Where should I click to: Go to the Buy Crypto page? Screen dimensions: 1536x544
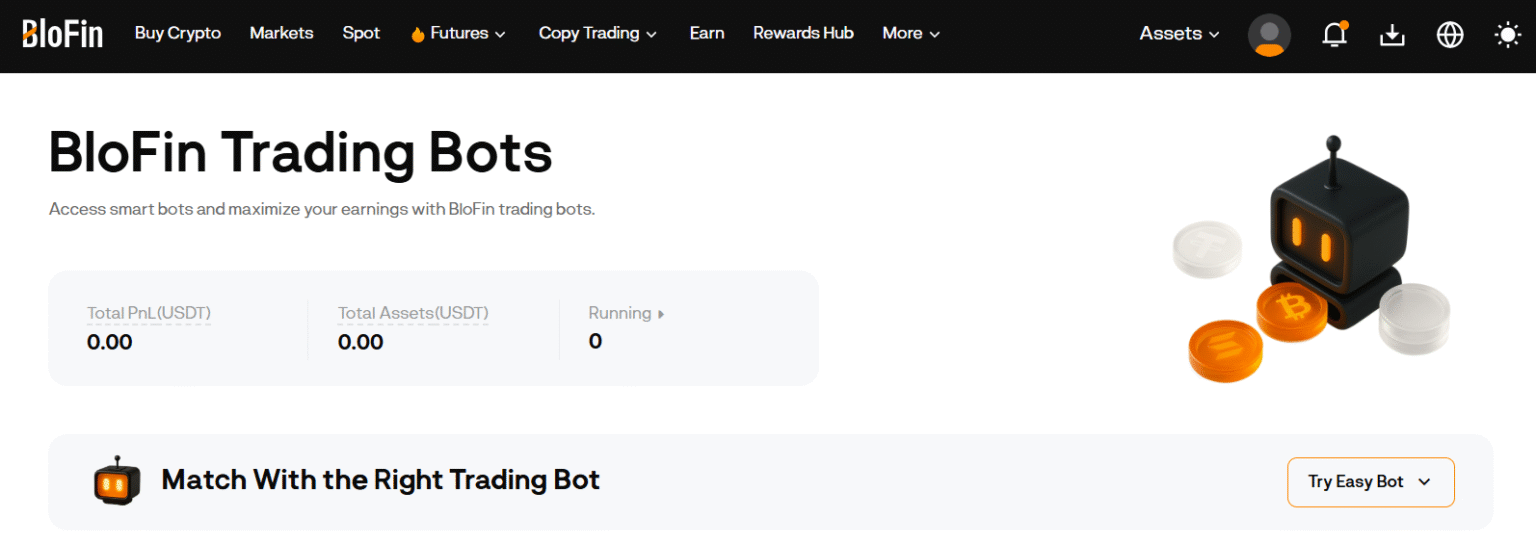(178, 34)
